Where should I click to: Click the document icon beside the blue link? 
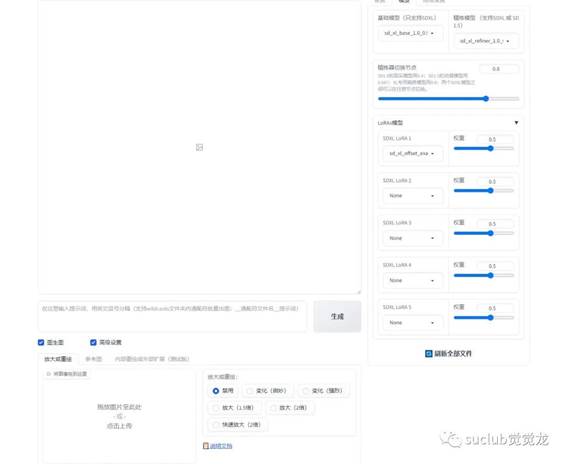206,446
